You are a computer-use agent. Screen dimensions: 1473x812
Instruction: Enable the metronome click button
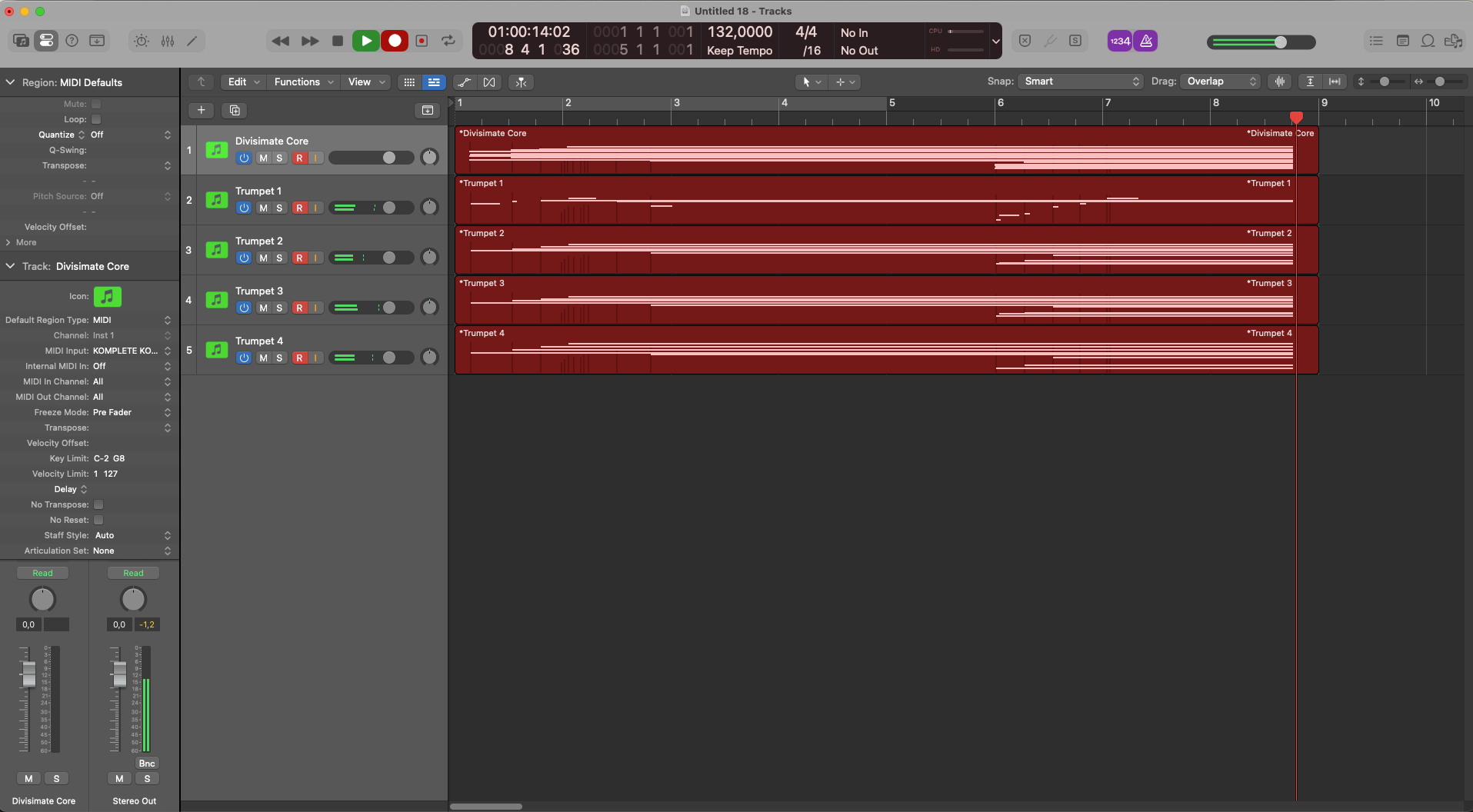tap(1145, 41)
